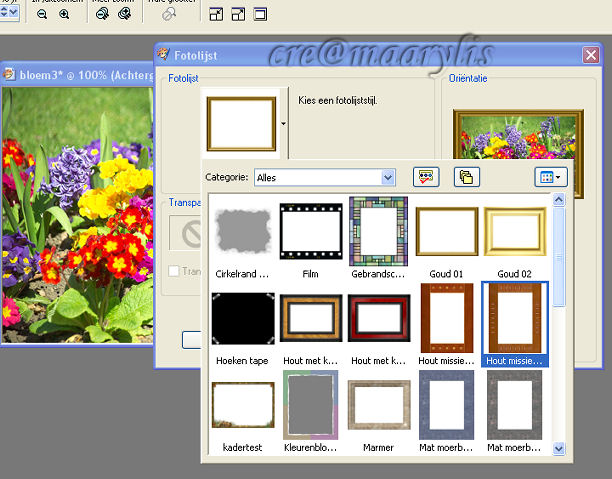The width and height of the screenshot is (612, 479).
Task: Click the framed flower preview under Oriëntatie
Action: 518,135
